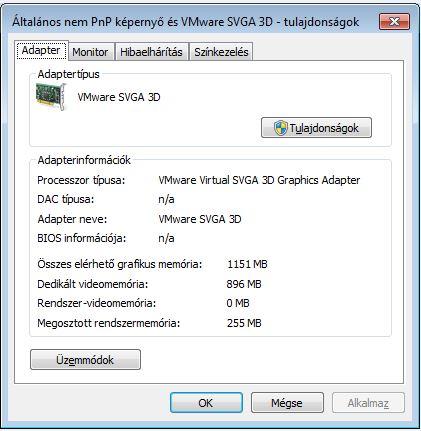Click the Adapterinformációk group label

click(84, 160)
